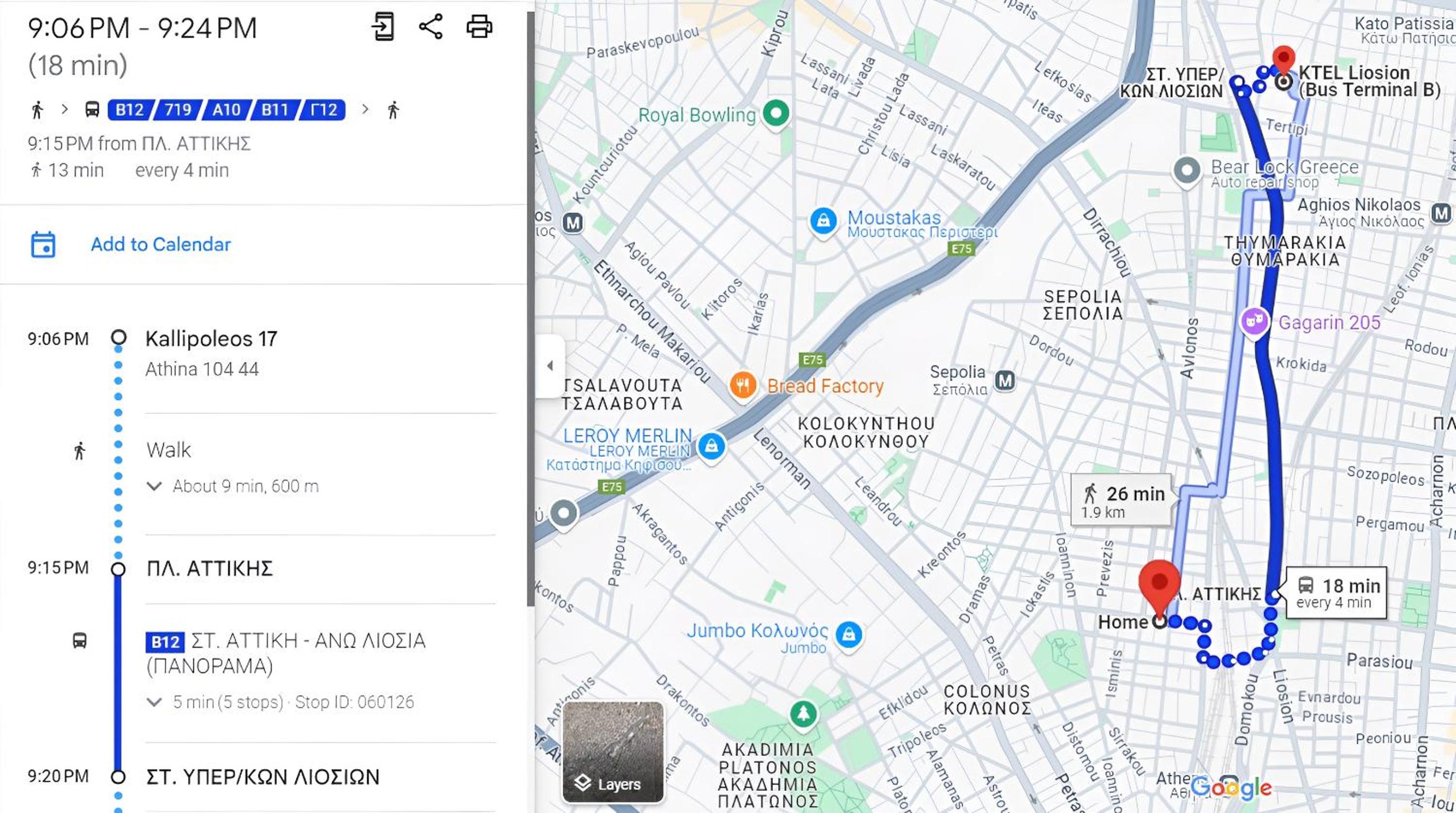Click the bus icon beside B12 route step

tap(80, 641)
